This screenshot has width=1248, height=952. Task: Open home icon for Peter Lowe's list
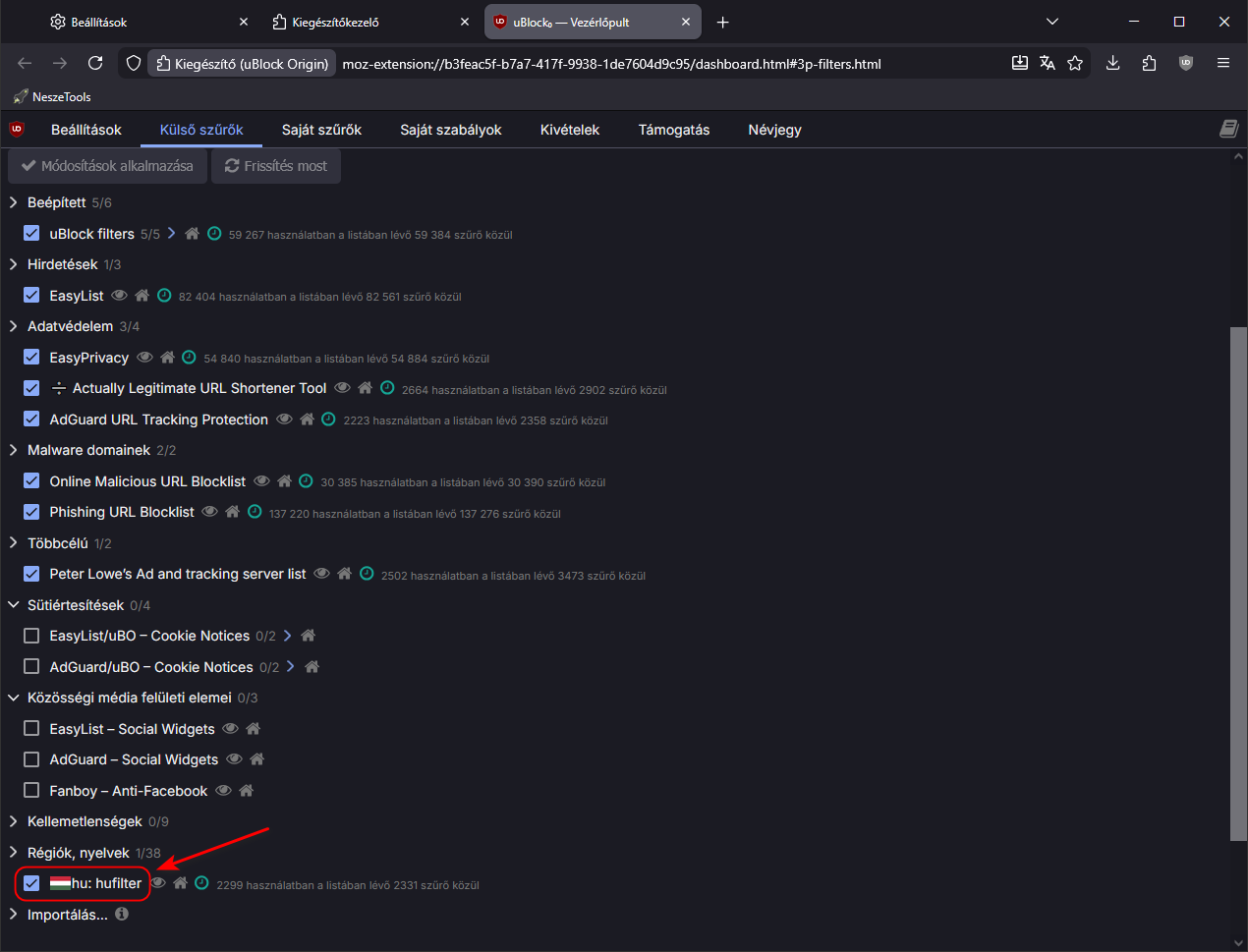click(344, 574)
